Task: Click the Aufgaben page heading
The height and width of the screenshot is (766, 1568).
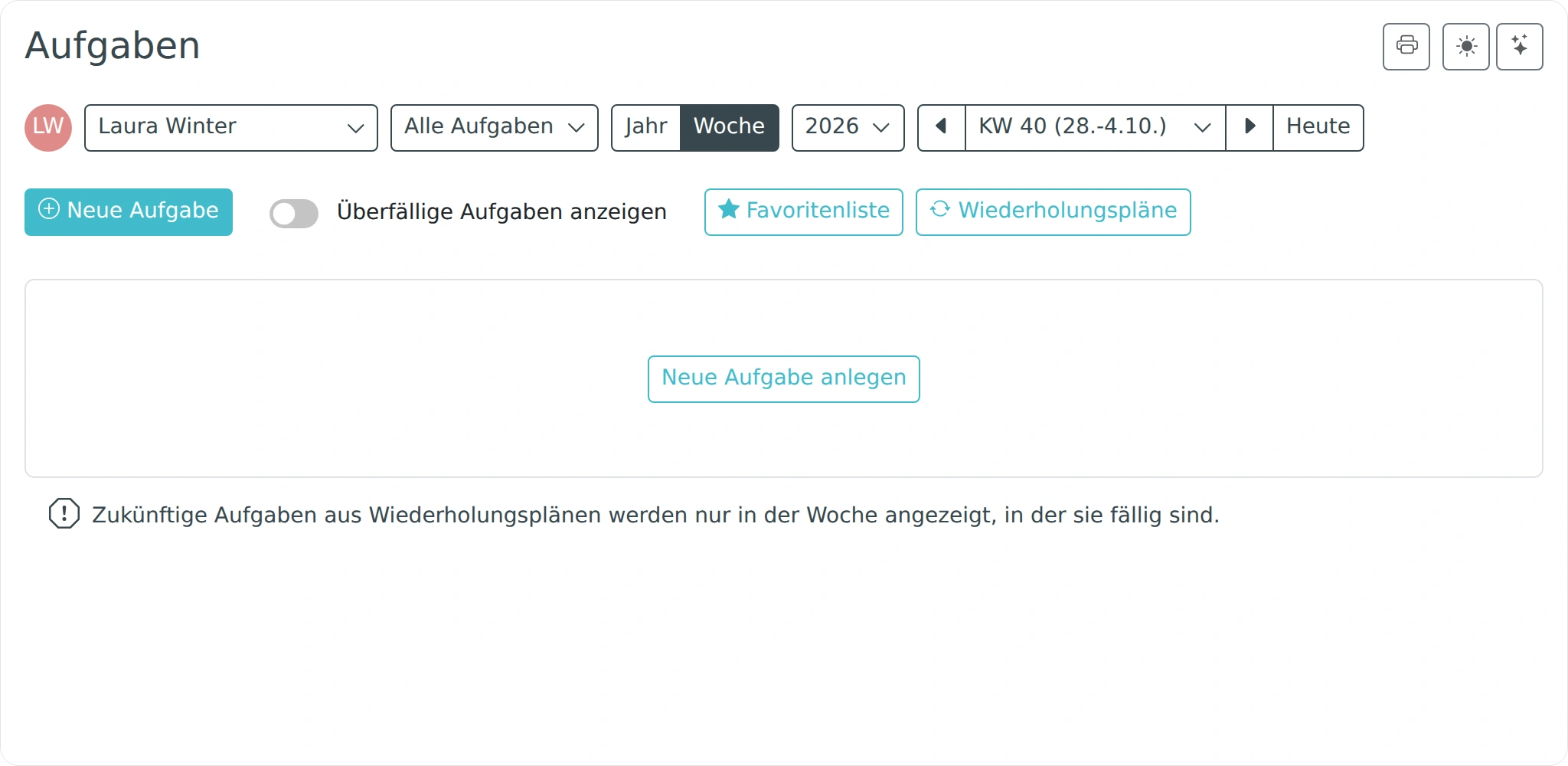Action: (x=113, y=46)
